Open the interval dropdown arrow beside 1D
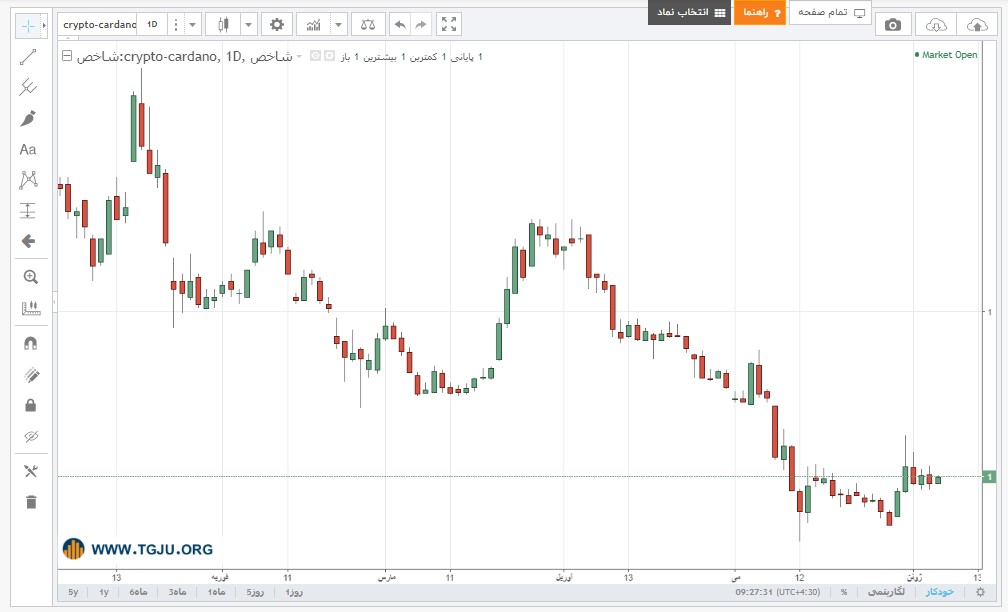The image size is (1008, 612). [x=192, y=24]
